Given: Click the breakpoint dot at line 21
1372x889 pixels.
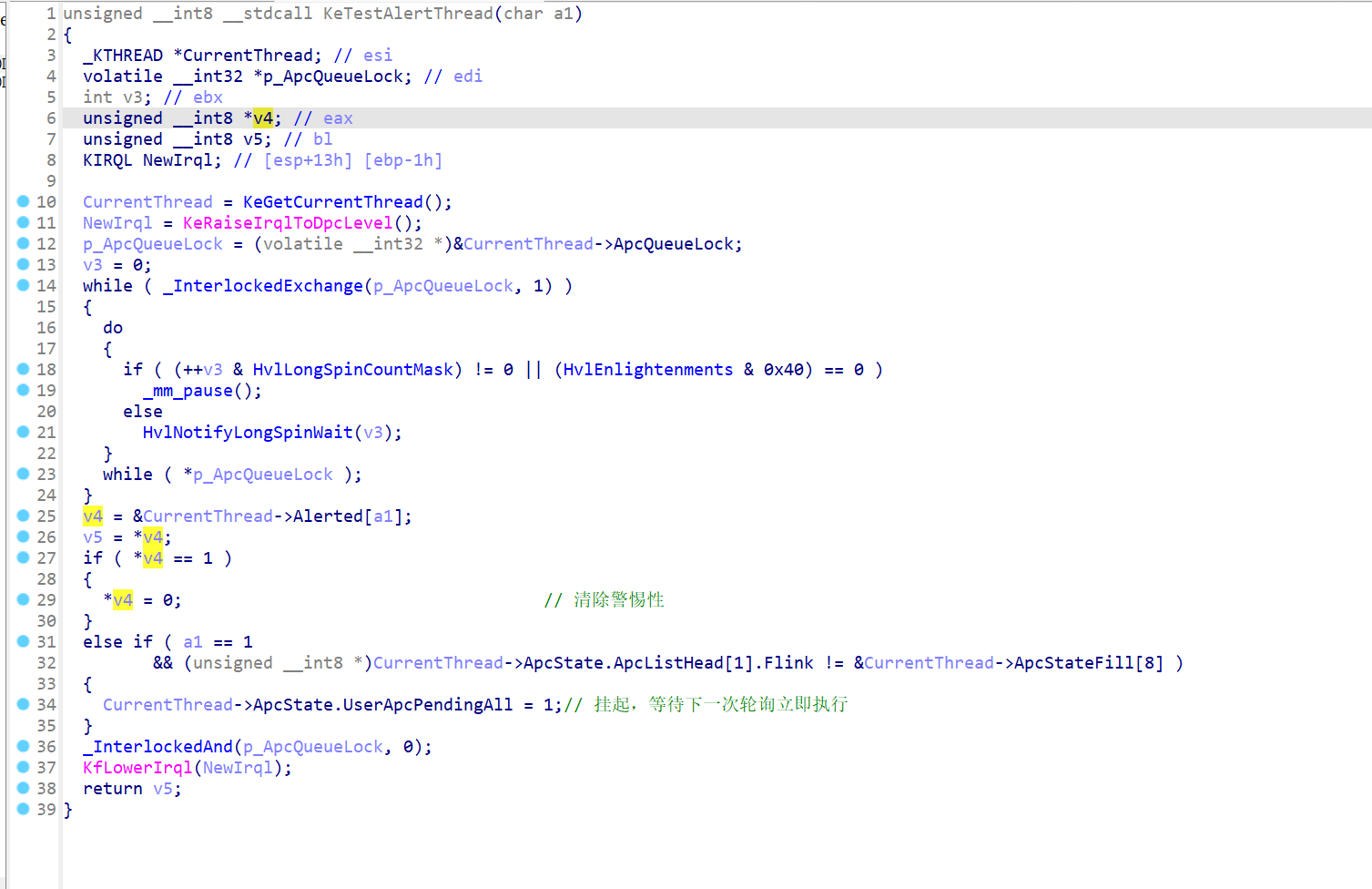Looking at the screenshot, I should 24,432.
